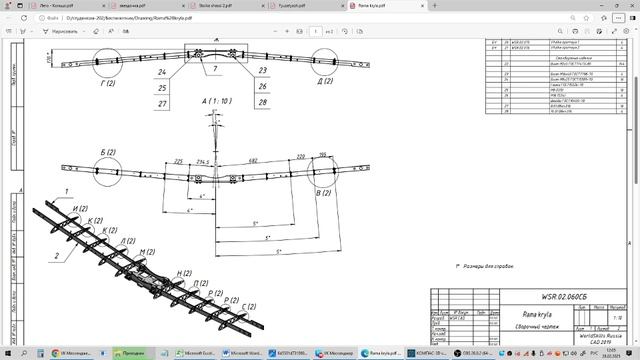640x360 pixels.
Task: Open the Chrome VK Messenger taskbar item
Action: point(71,353)
